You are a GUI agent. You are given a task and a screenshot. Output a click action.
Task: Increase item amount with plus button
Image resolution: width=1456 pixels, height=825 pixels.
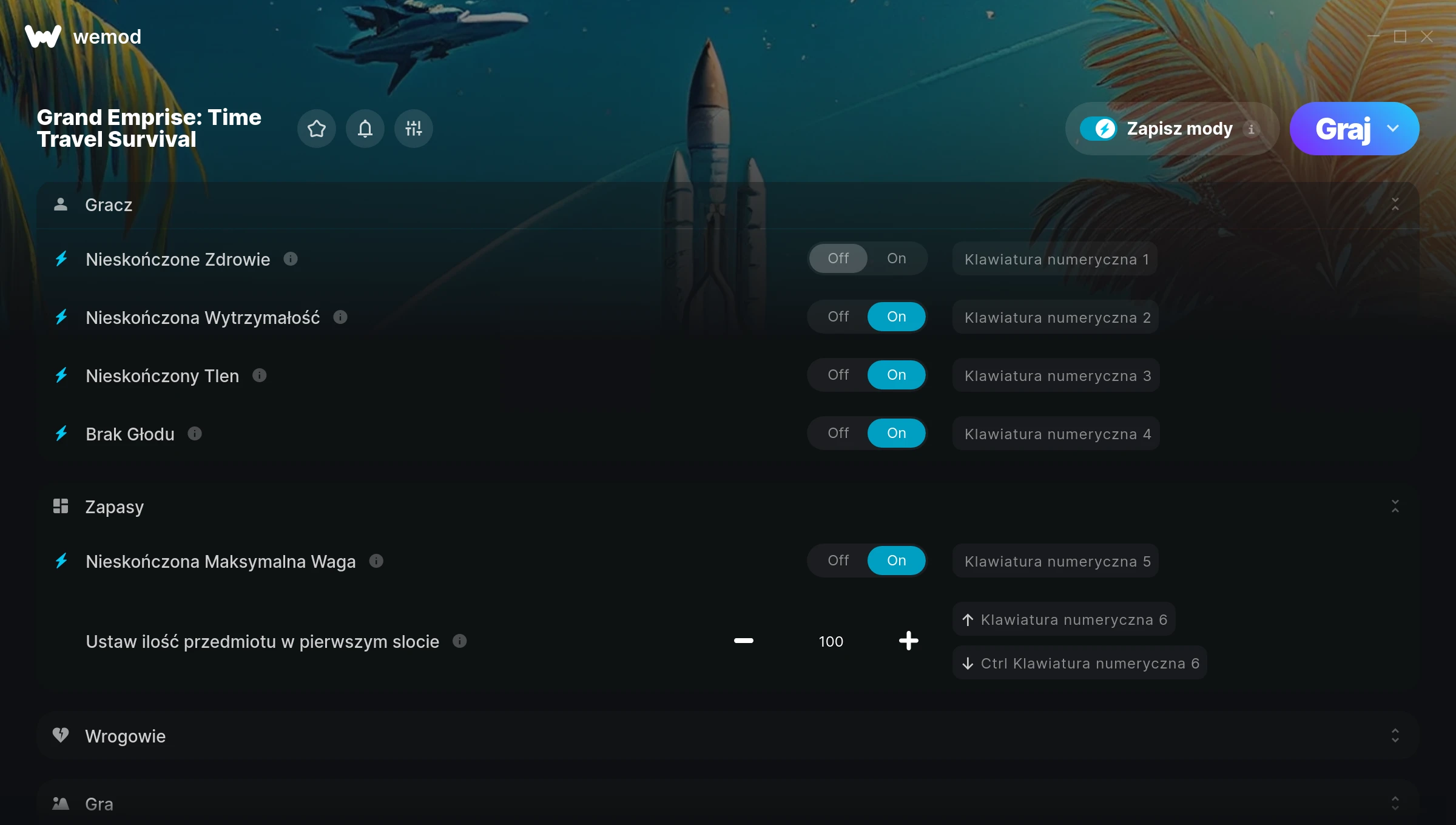908,641
